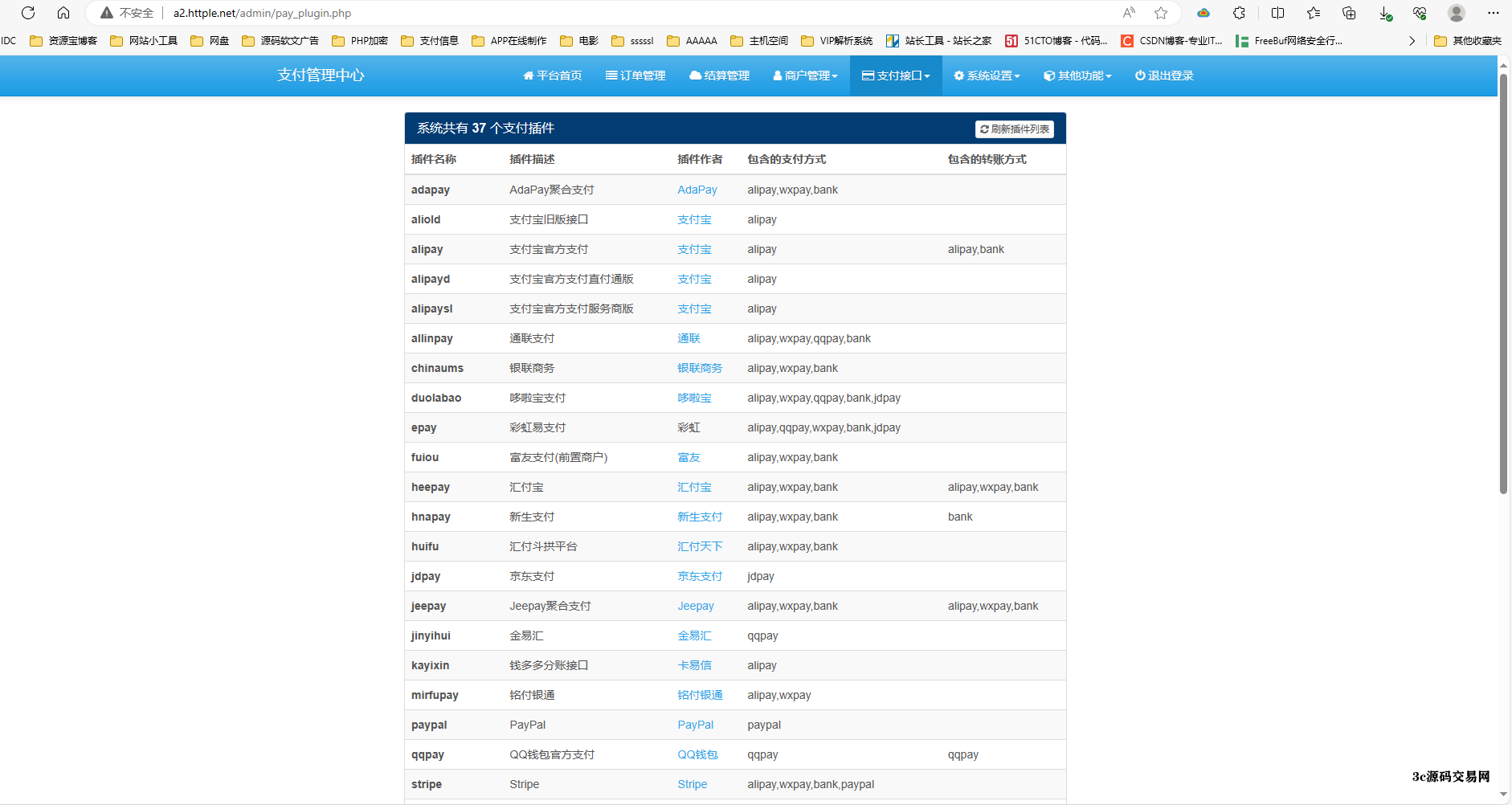Screen dimensions: 1512x805
Task: Click the 支付管理中心 brand title
Action: point(321,75)
